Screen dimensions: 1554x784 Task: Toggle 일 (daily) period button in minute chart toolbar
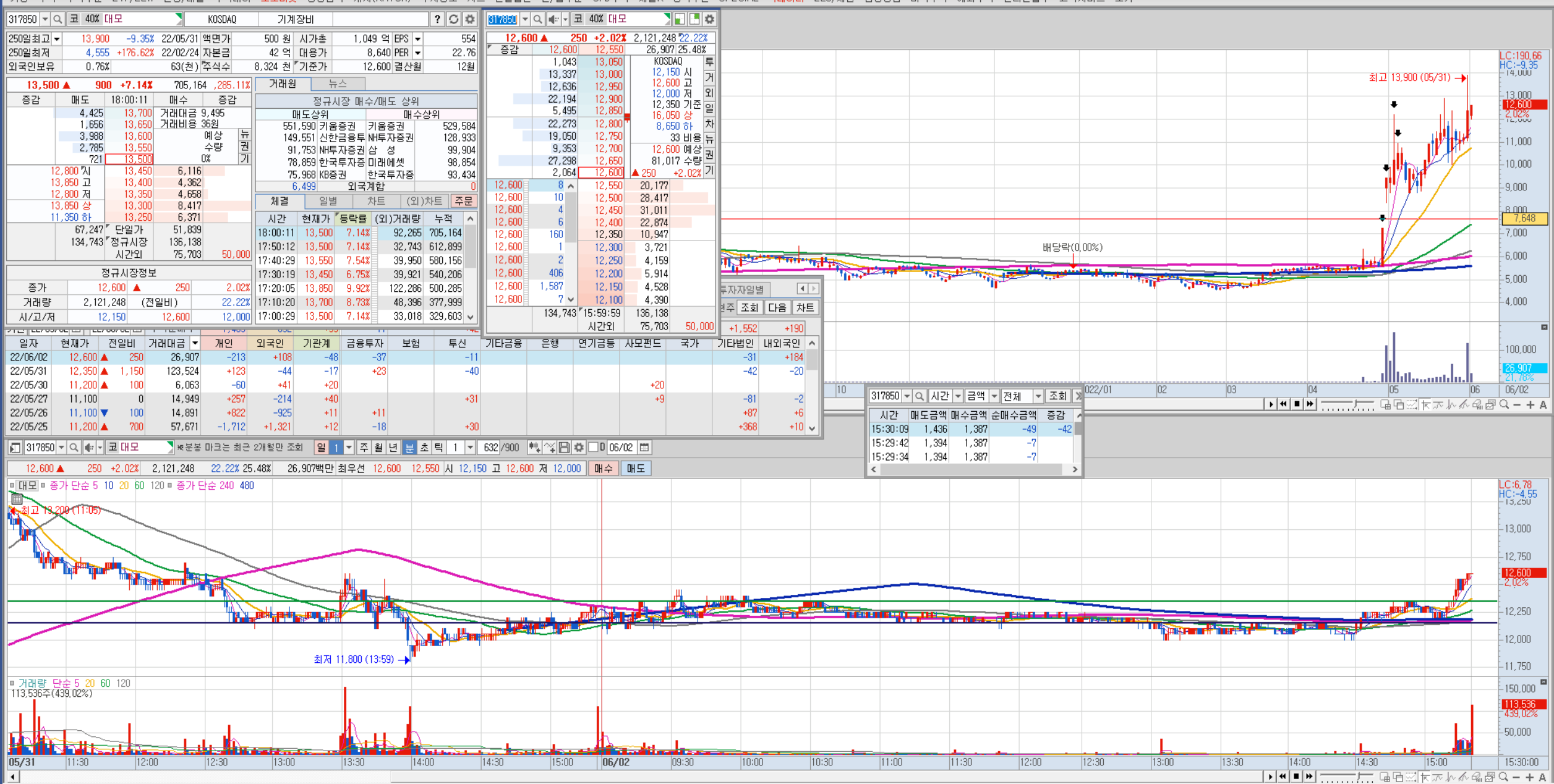click(321, 447)
